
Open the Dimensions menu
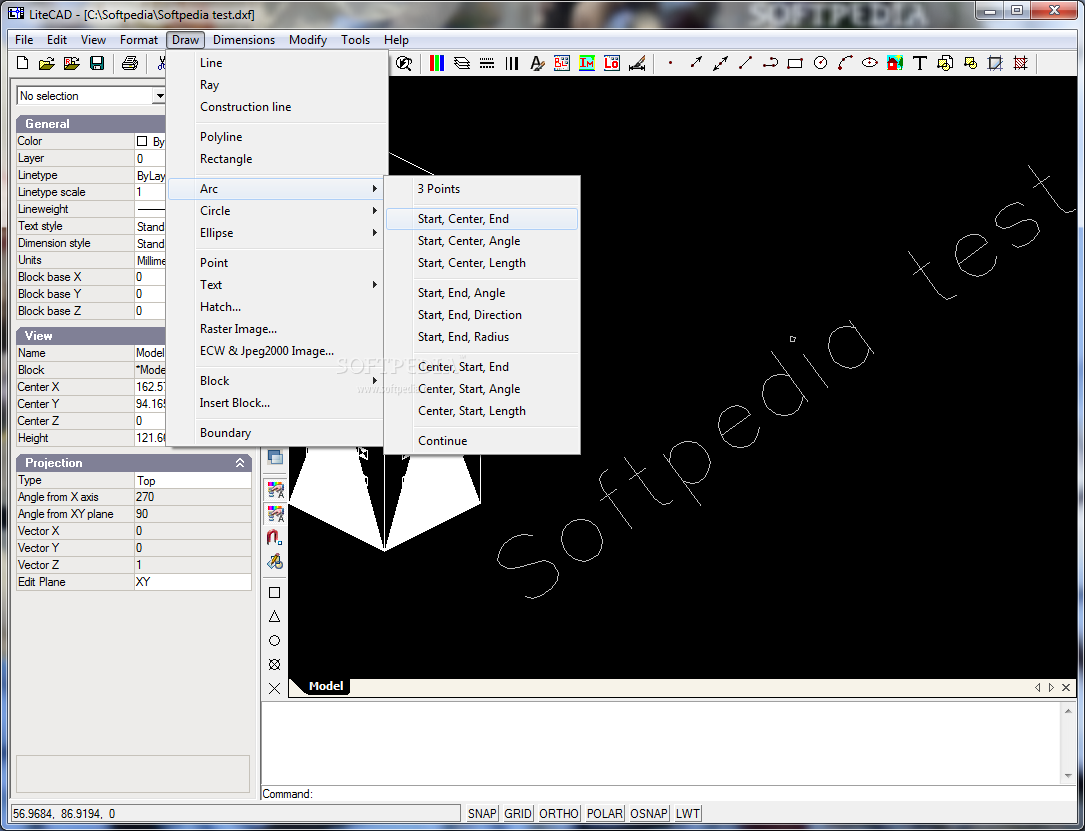point(244,40)
